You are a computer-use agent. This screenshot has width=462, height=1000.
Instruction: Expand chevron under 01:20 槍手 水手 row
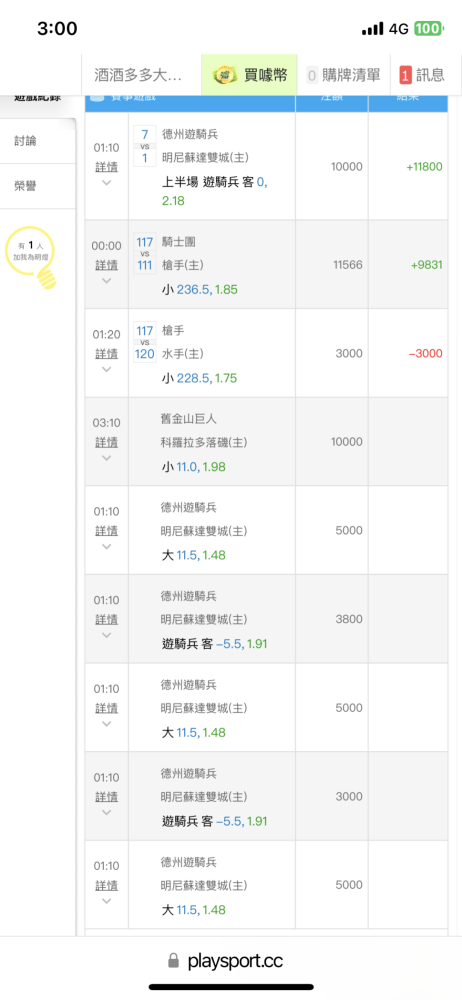coord(107,369)
